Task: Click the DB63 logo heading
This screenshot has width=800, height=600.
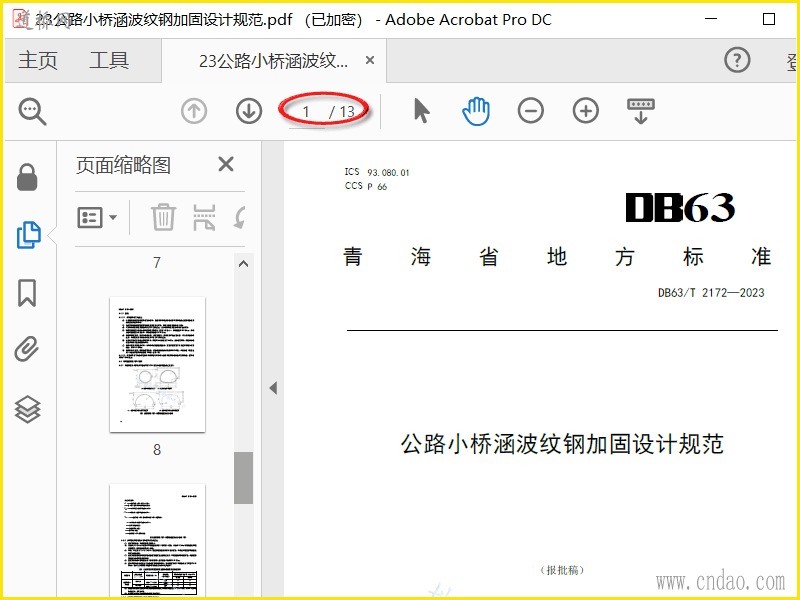Action: click(680, 207)
